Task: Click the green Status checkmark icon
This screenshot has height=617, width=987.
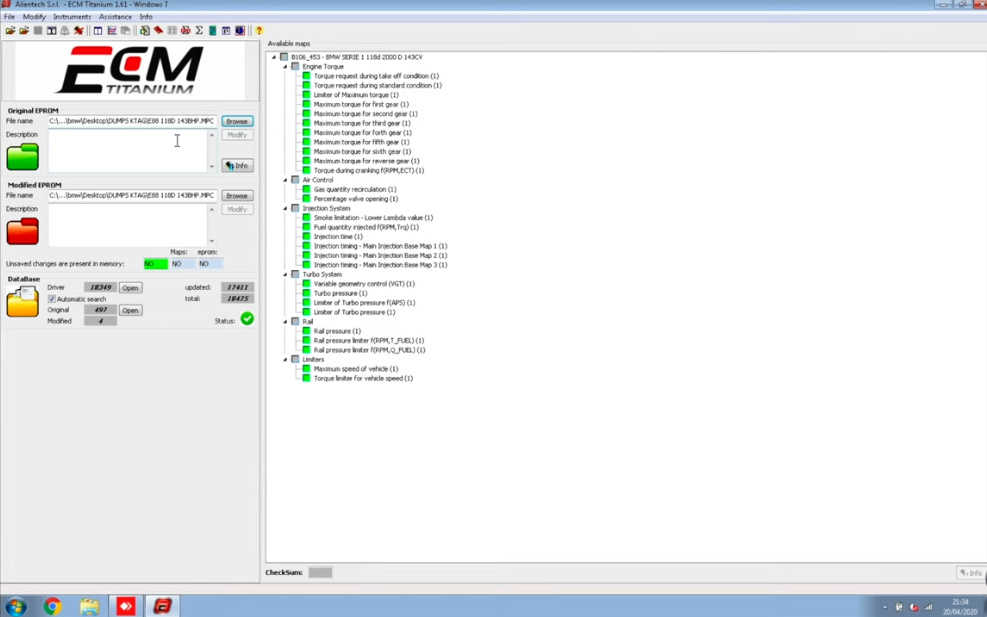Action: (x=247, y=319)
